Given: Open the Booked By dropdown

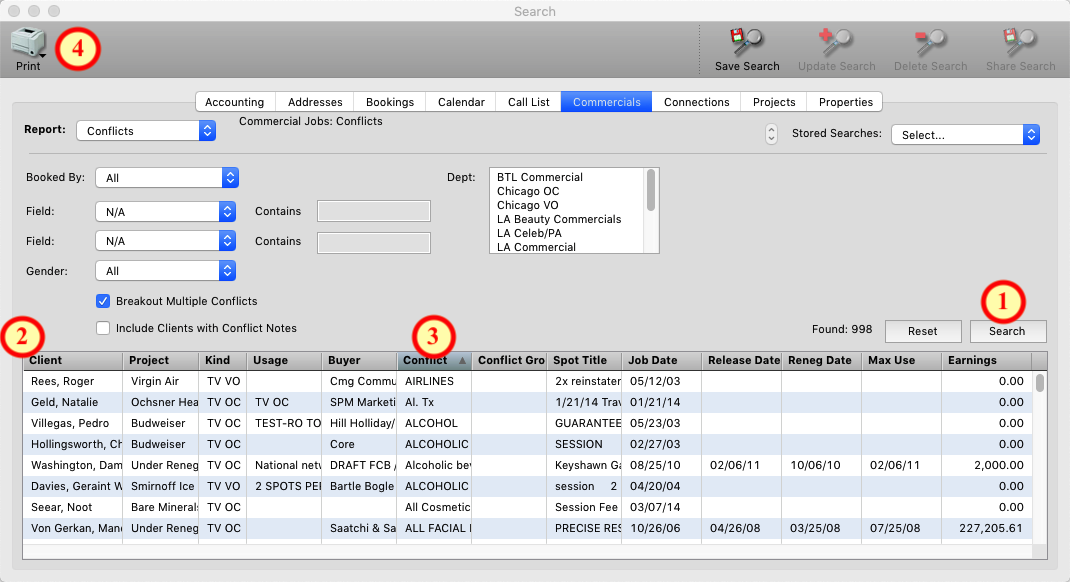Looking at the screenshot, I should click(x=167, y=178).
